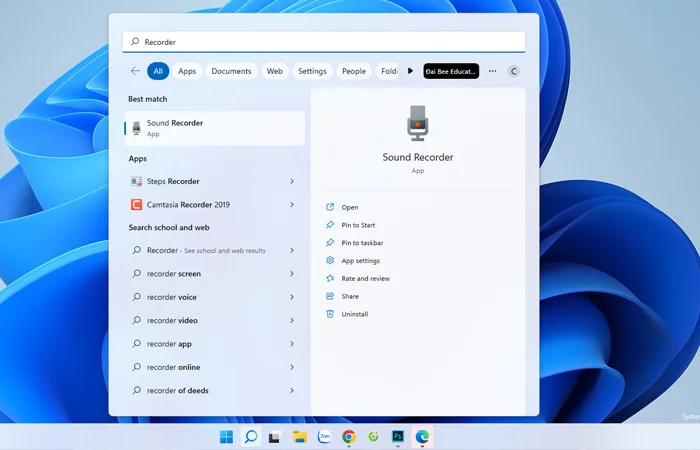700x450 pixels.
Task: Click the large Sound Recorder microphone icon
Action: pos(417,123)
